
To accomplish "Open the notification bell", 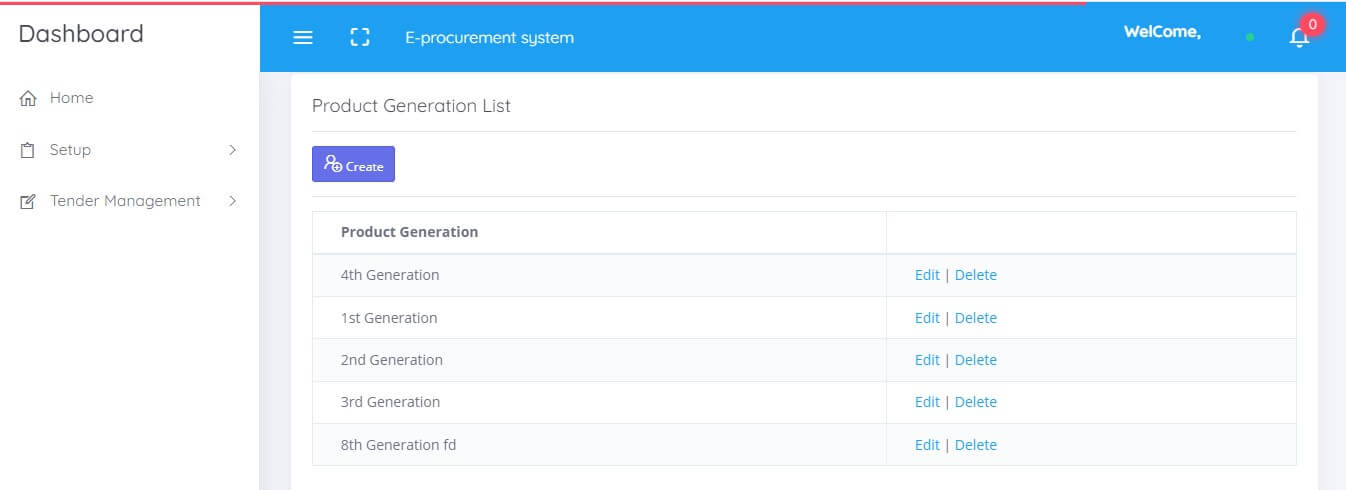I will (1299, 38).
